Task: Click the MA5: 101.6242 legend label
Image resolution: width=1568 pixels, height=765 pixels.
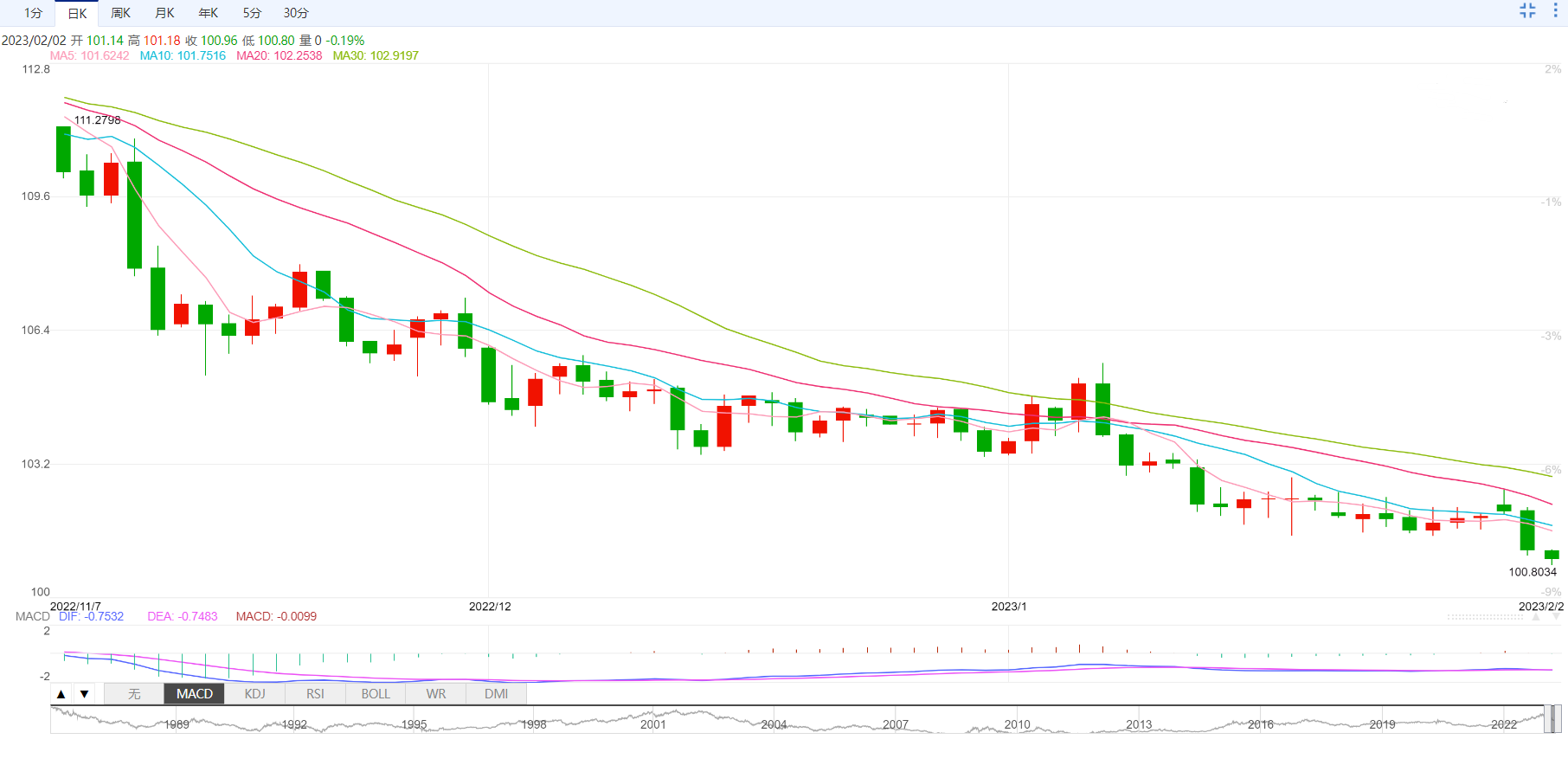Action: pyautogui.click(x=89, y=55)
